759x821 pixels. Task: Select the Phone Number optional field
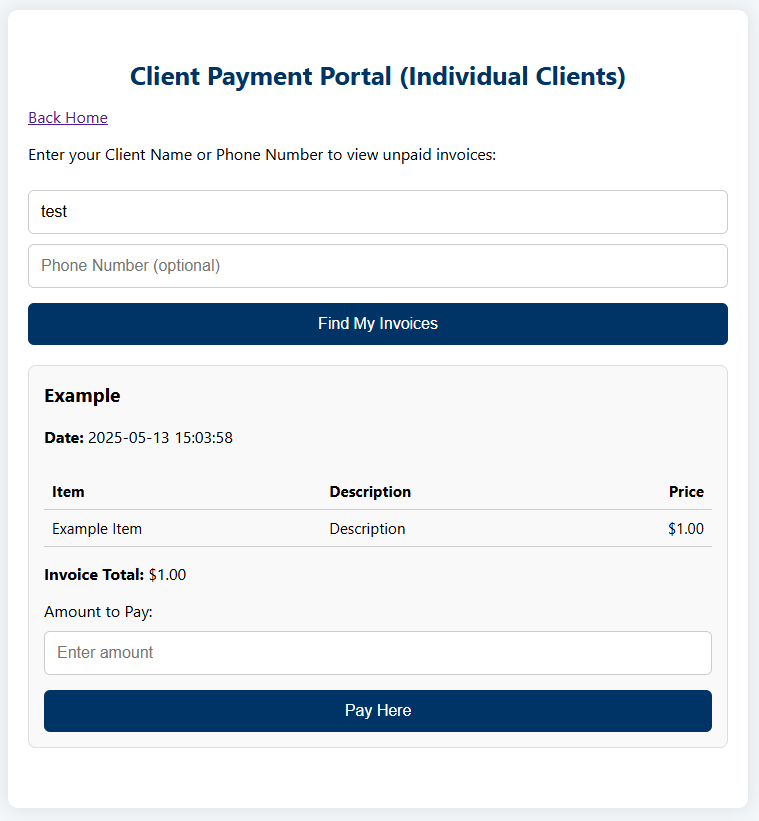click(x=377, y=265)
